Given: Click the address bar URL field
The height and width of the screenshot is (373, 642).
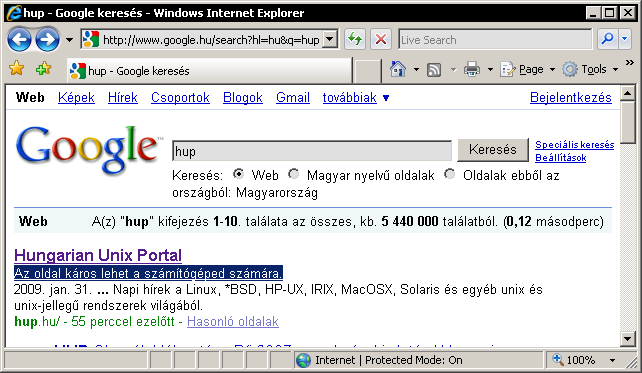Looking at the screenshot, I should tap(211, 40).
